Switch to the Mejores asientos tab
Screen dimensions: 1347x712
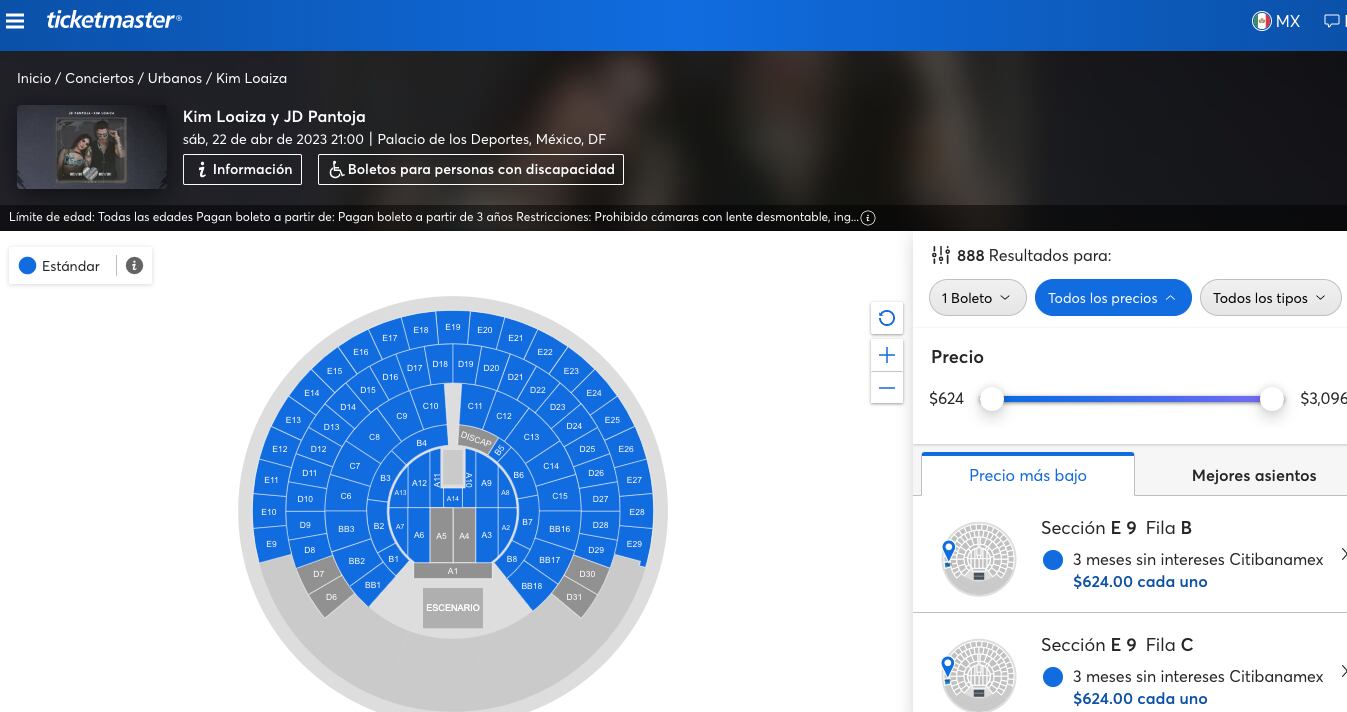(x=1253, y=476)
